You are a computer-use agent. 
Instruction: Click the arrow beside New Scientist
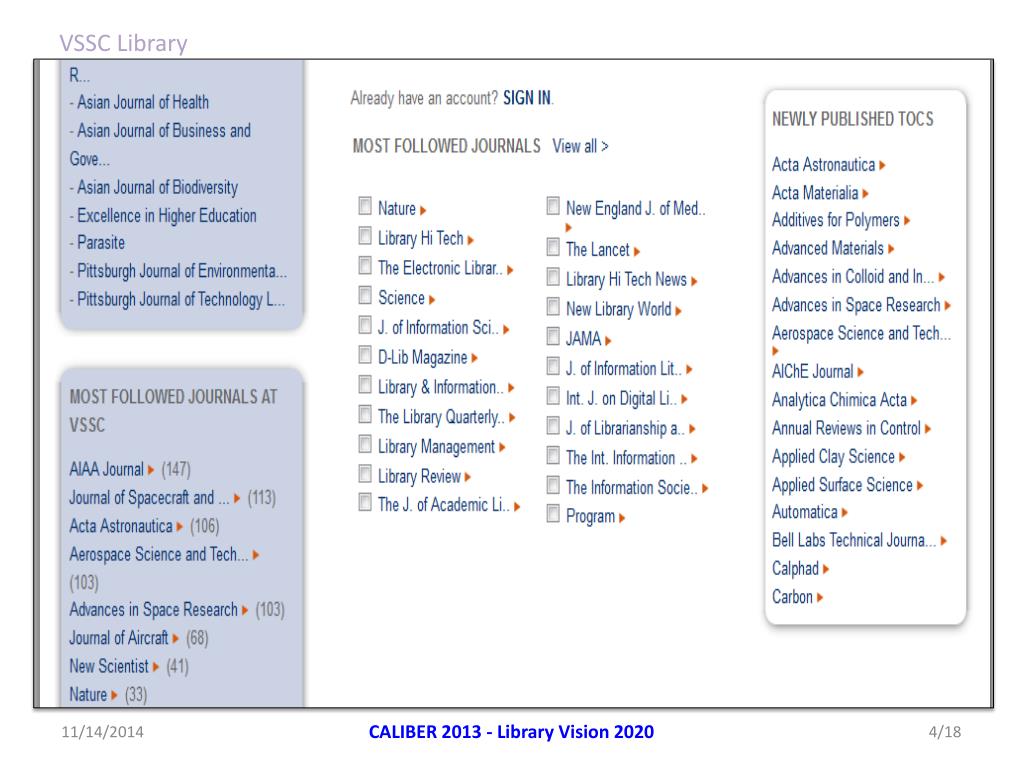pyautogui.click(x=156, y=667)
